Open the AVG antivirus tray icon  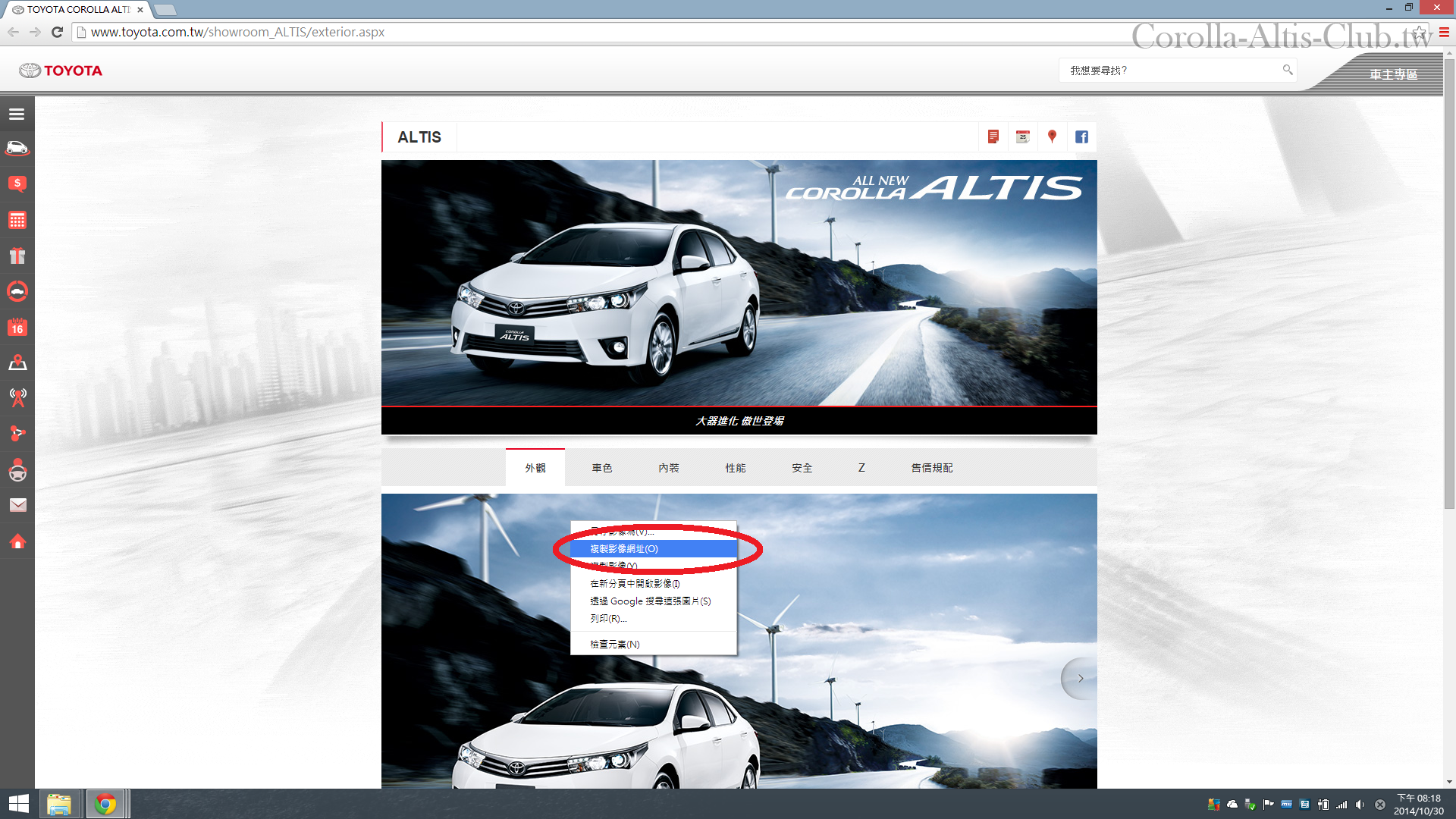point(1214,805)
